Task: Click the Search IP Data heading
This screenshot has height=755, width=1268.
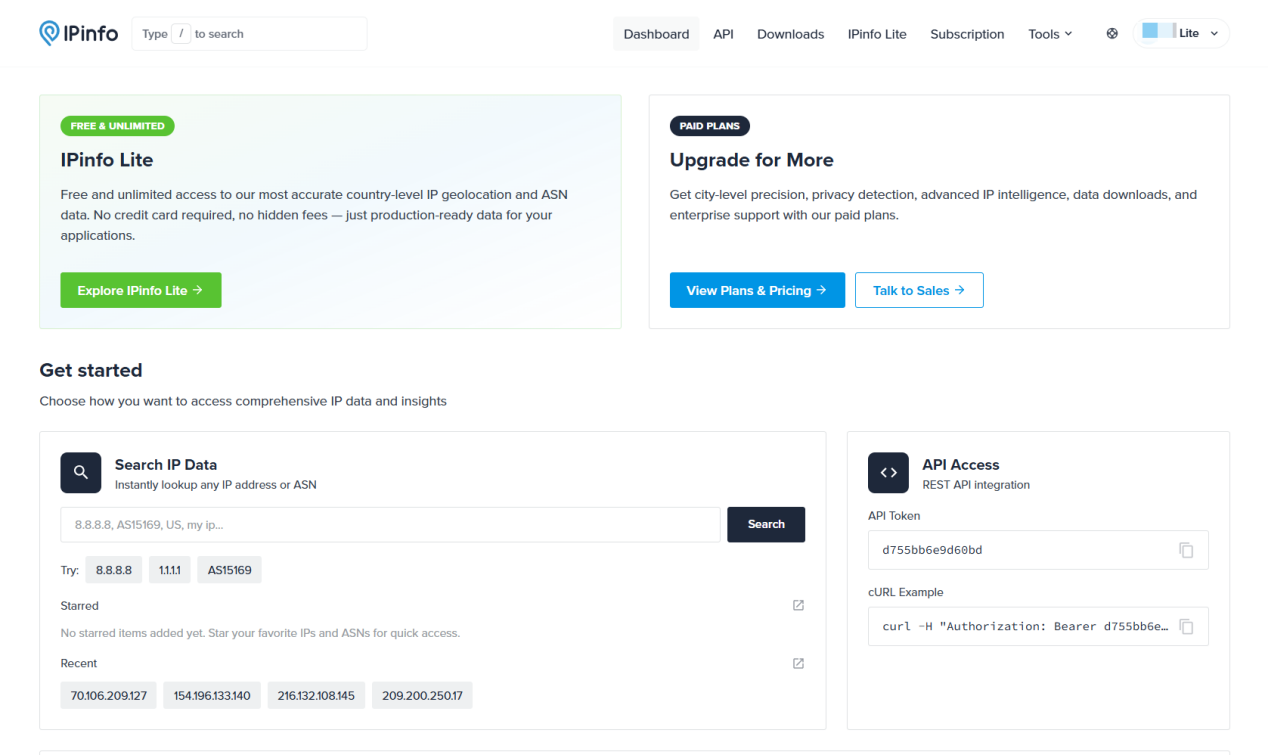Action: click(x=166, y=465)
